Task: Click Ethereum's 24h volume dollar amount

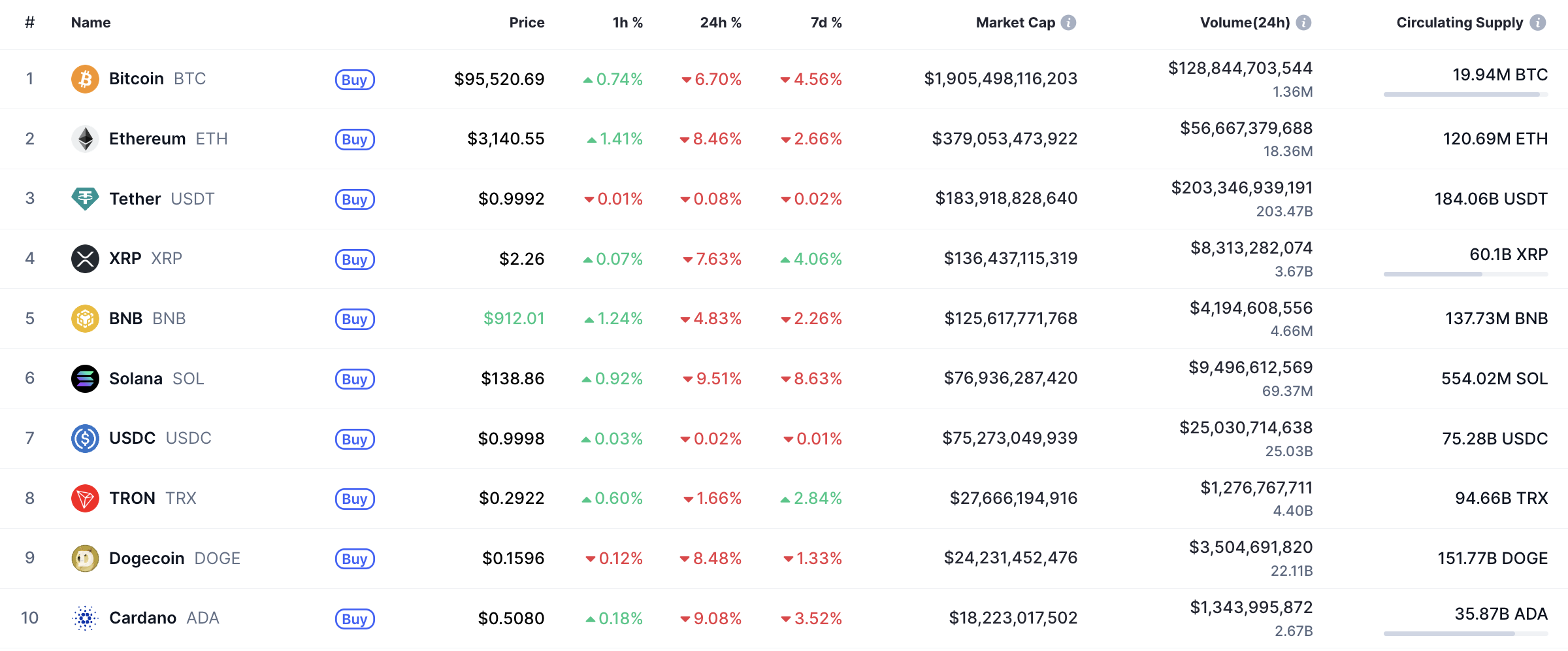Action: pyautogui.click(x=1246, y=128)
